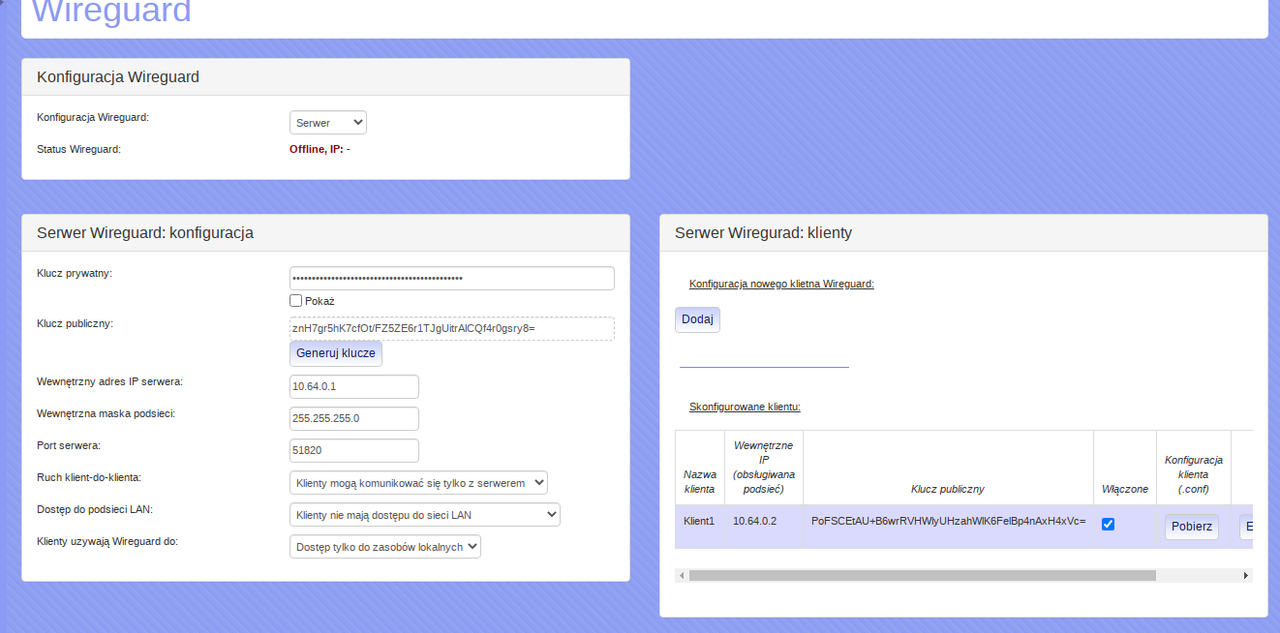The height and width of the screenshot is (633, 1280).
Task: Click the partially visible button after Pobierz
Action: point(1246,526)
